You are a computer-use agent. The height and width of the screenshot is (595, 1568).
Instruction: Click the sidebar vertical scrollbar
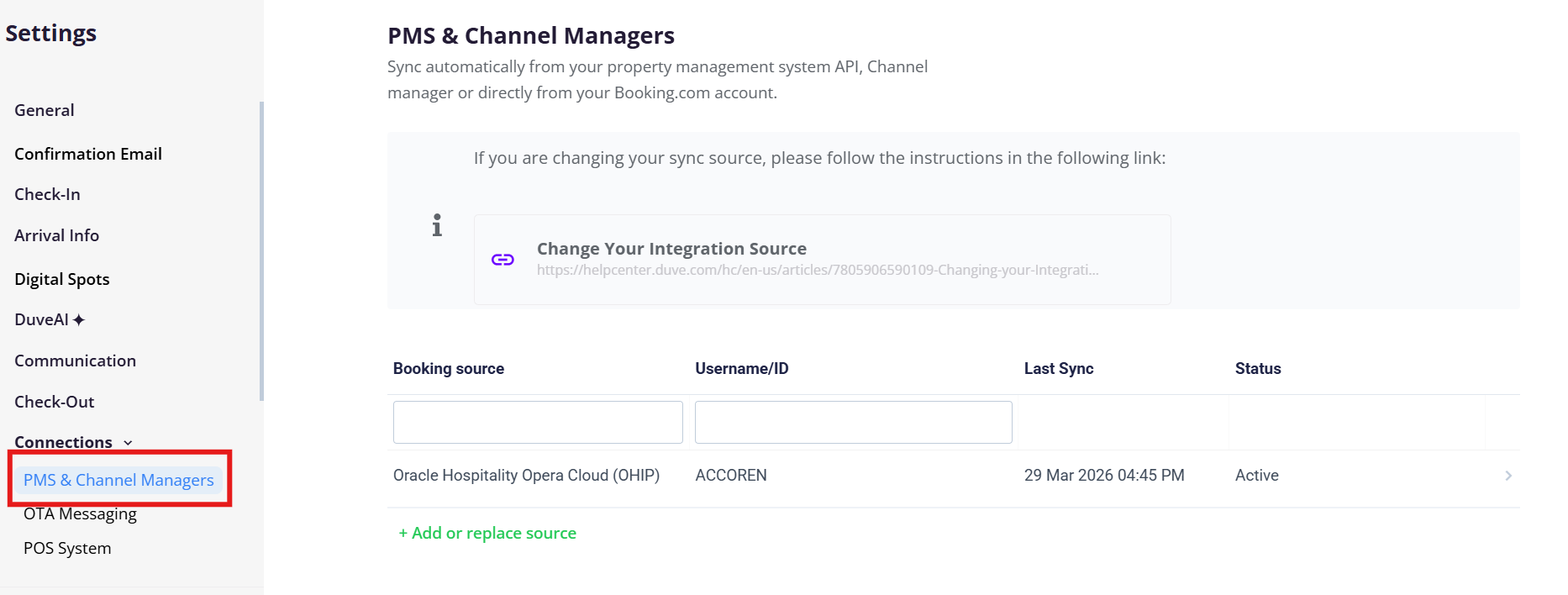pyautogui.click(x=261, y=252)
